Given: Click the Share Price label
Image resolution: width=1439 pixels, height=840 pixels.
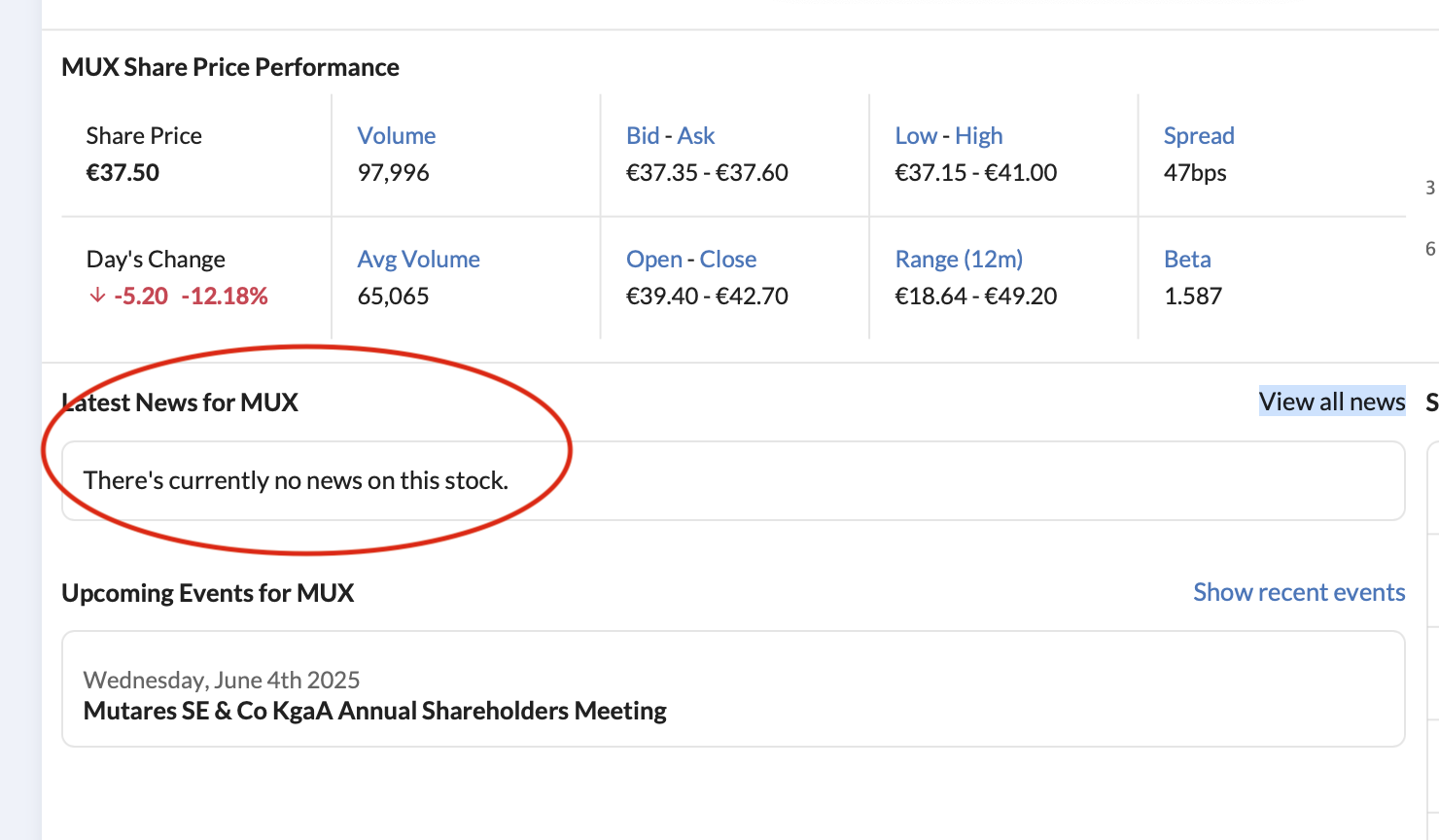Looking at the screenshot, I should pos(144,136).
